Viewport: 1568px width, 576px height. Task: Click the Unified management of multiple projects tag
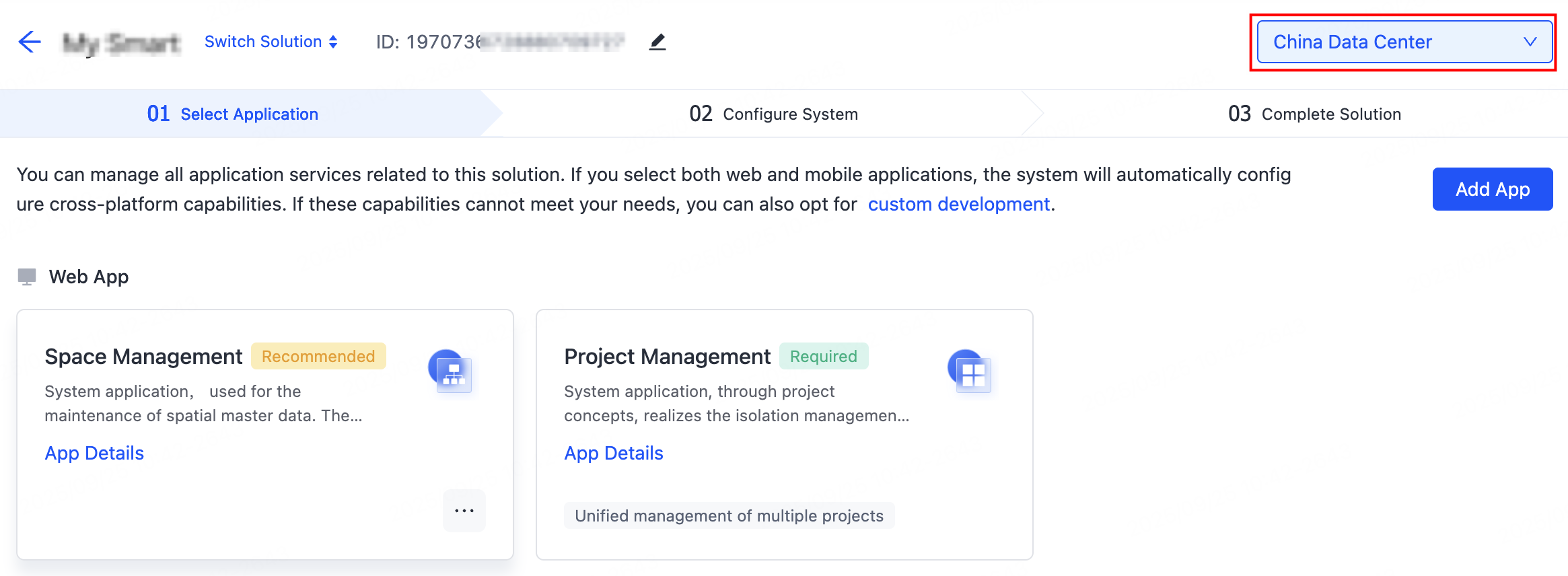point(729,515)
